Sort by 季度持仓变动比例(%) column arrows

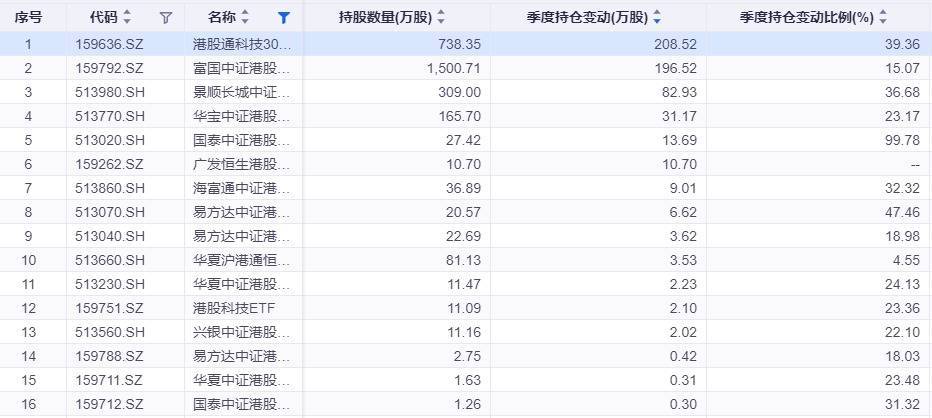pos(883,18)
